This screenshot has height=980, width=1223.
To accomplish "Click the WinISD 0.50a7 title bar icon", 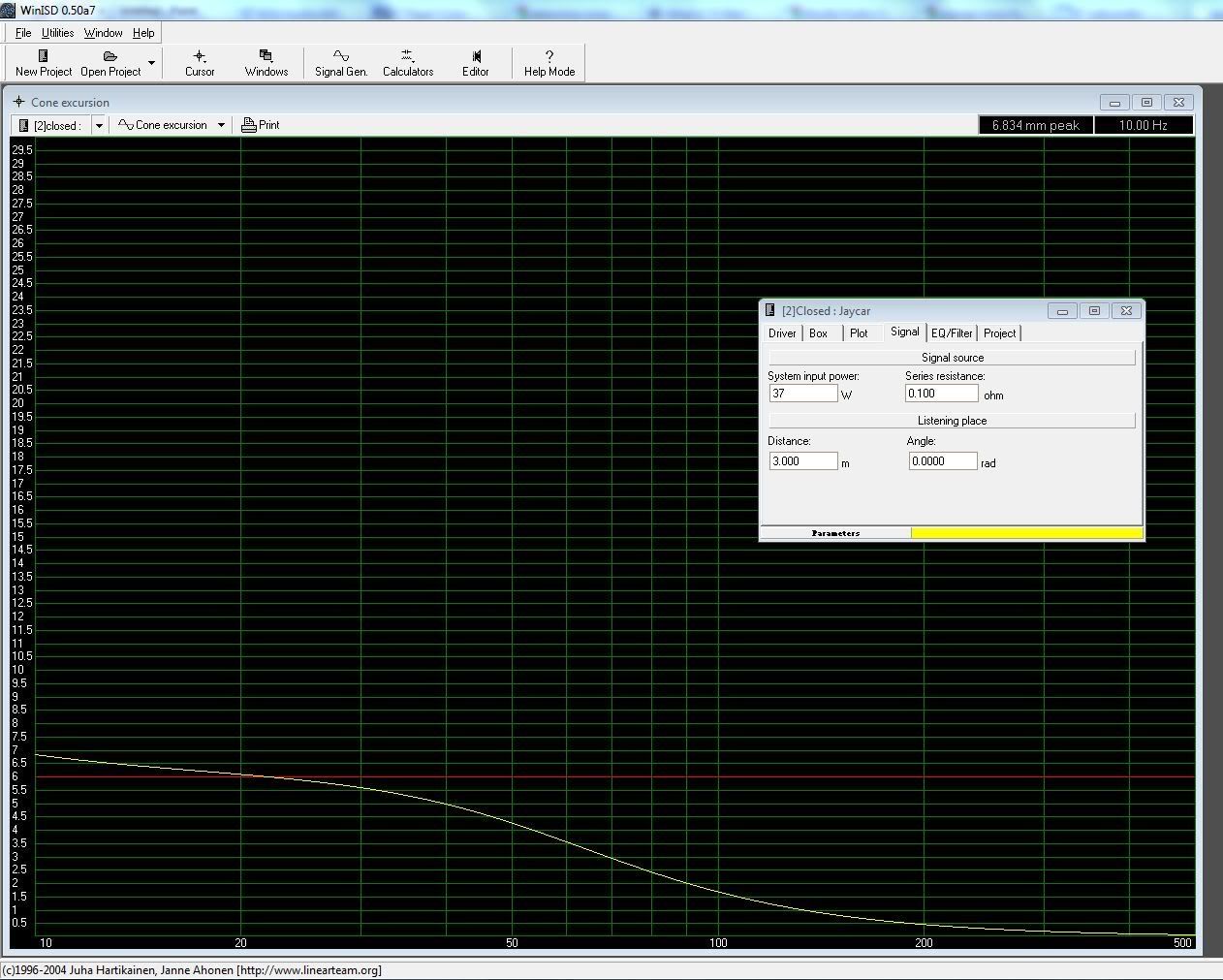I will click(10, 11).
